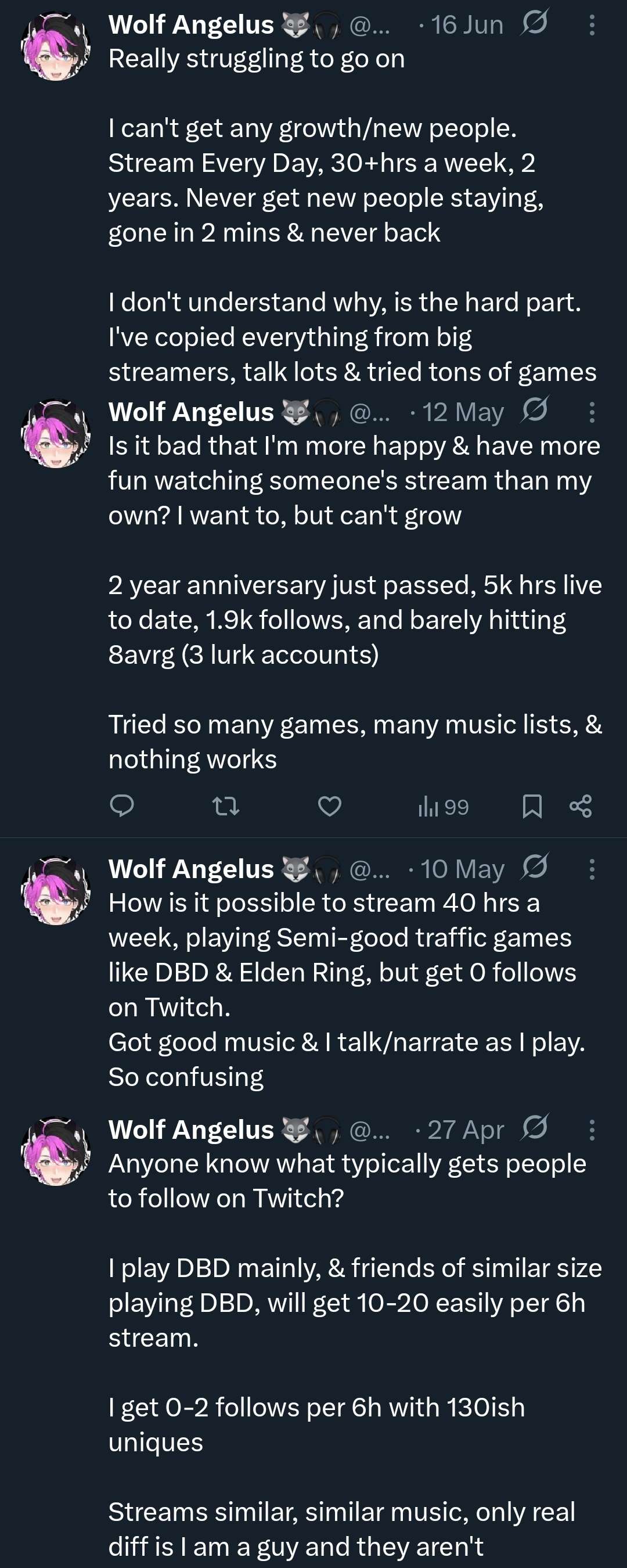Share the 12 May tweet
Screen dimensions: 627x1568
581,806
